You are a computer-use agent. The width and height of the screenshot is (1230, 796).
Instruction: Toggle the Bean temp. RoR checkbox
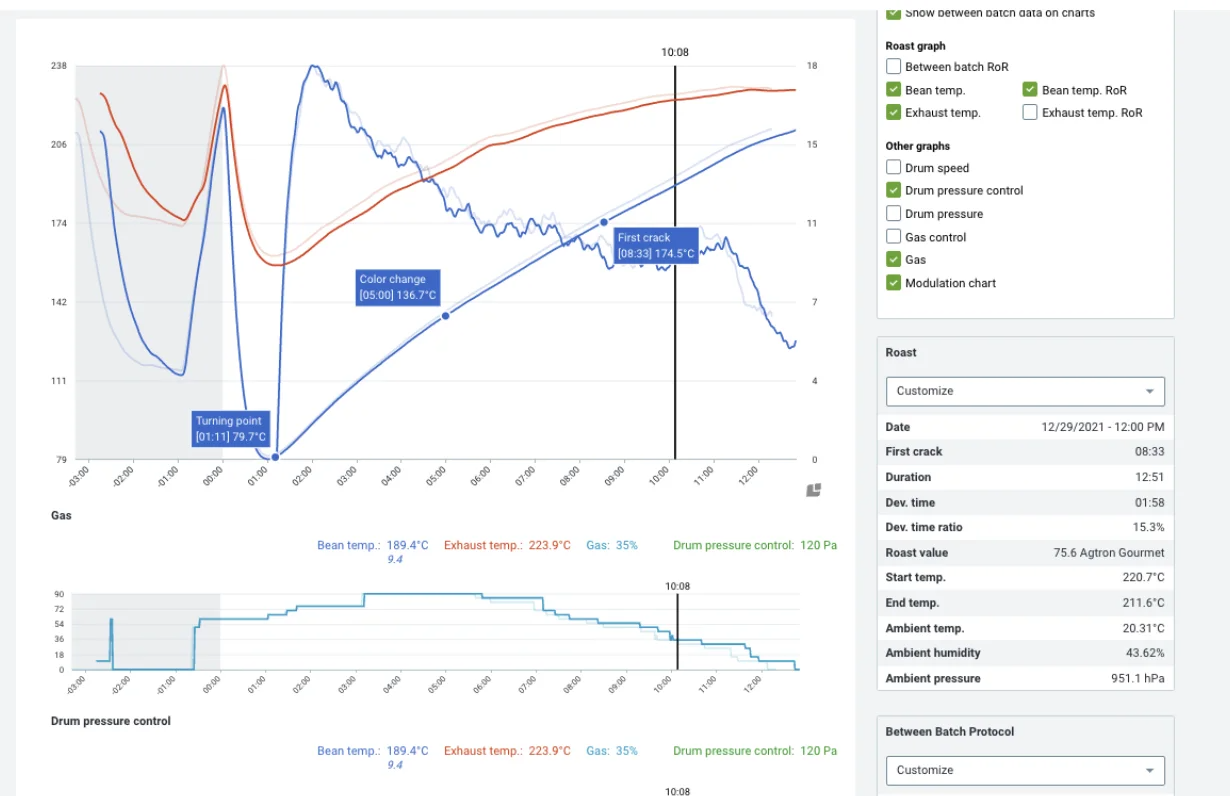coord(1030,90)
